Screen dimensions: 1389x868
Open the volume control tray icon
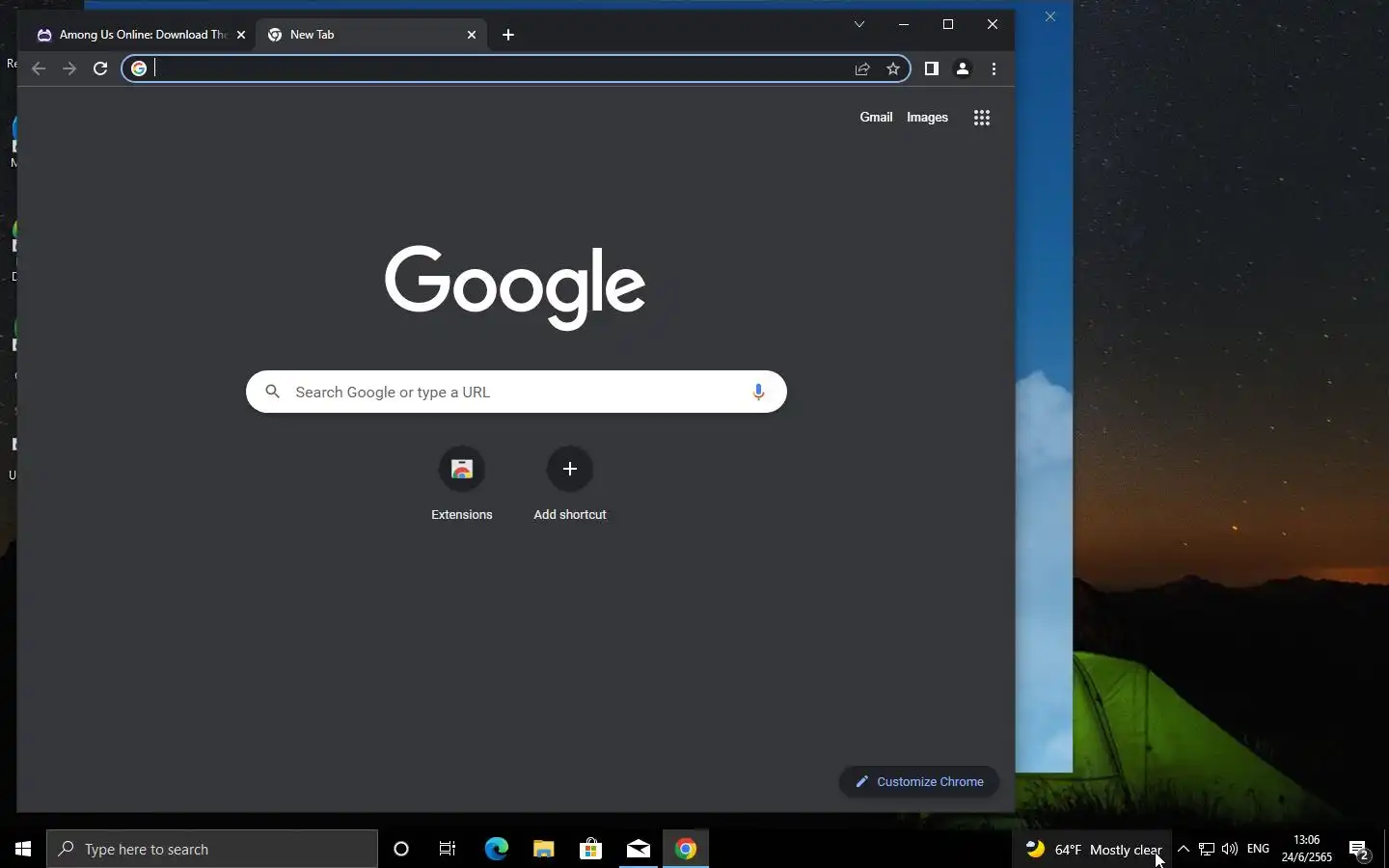[x=1230, y=849]
